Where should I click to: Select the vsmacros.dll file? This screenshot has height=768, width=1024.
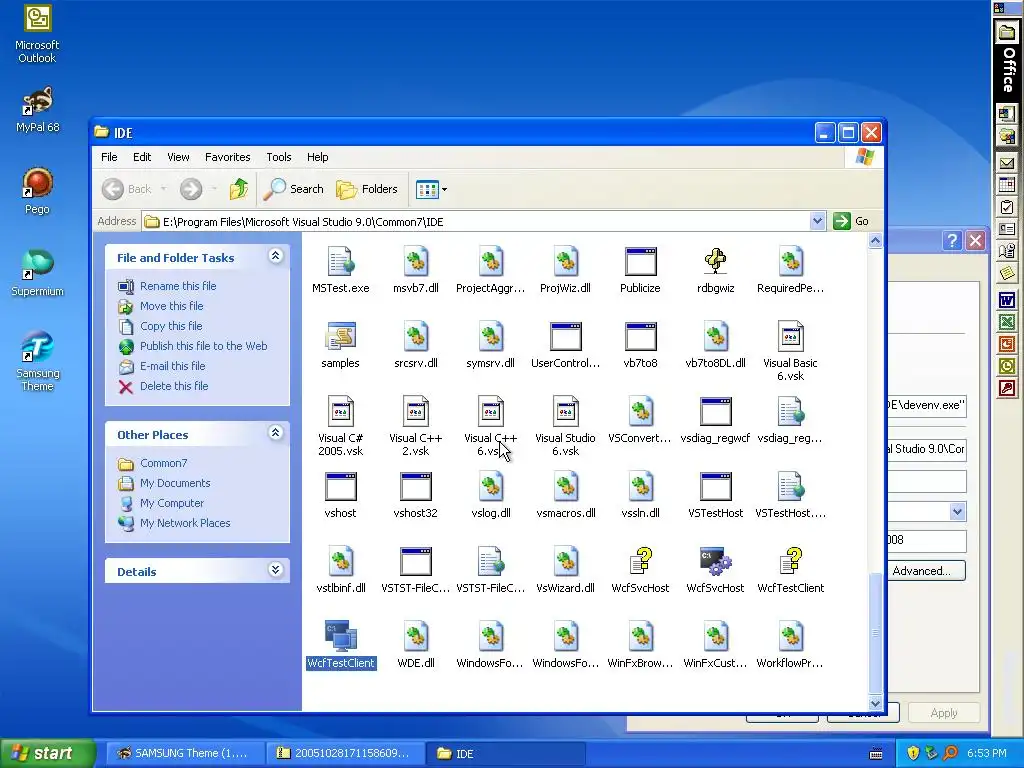point(566,487)
